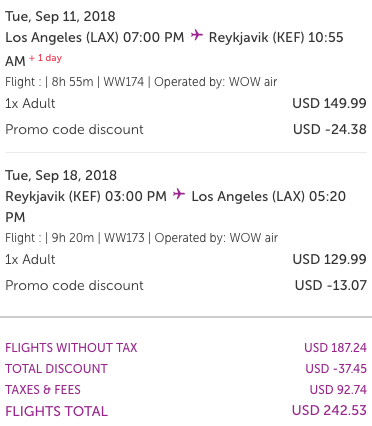This screenshot has width=372, height=426.
Task: Click the USD -13.07 promo discount
Action: point(331,285)
